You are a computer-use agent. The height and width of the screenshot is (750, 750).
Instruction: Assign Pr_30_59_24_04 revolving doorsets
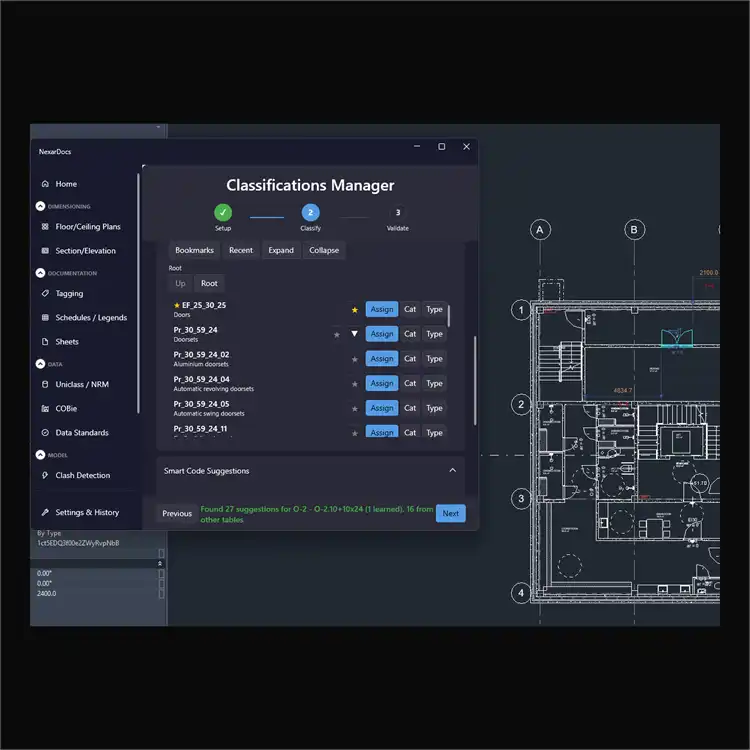coord(382,383)
